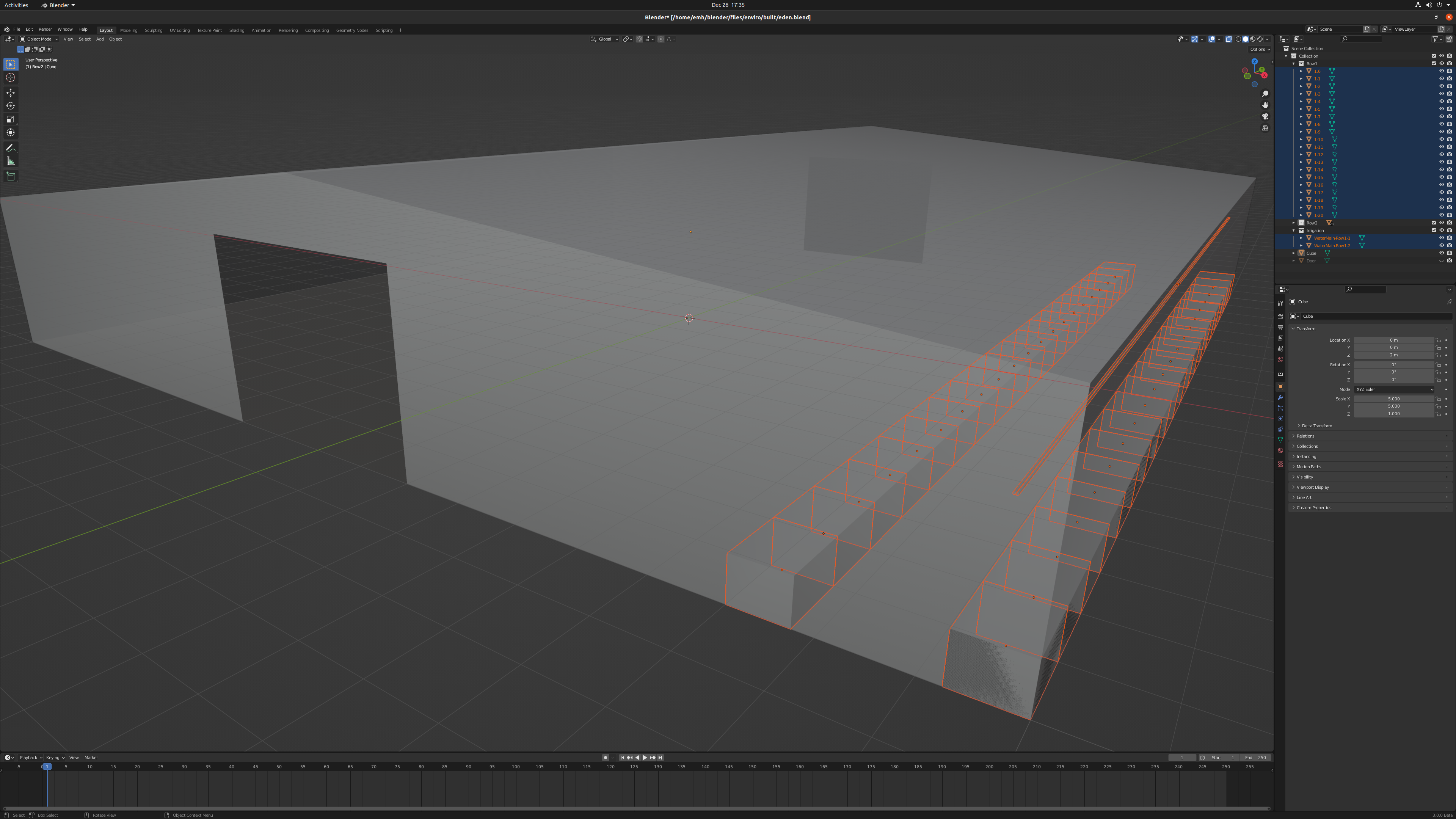Switch to the Shading workspace tab
This screenshot has height=819, width=1456.
pos(236,30)
